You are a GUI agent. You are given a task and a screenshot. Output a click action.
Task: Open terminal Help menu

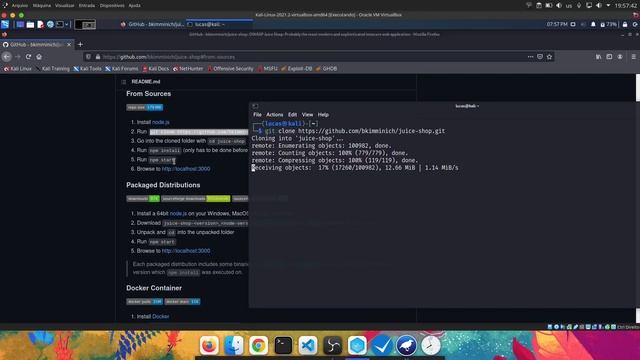tap(323, 115)
